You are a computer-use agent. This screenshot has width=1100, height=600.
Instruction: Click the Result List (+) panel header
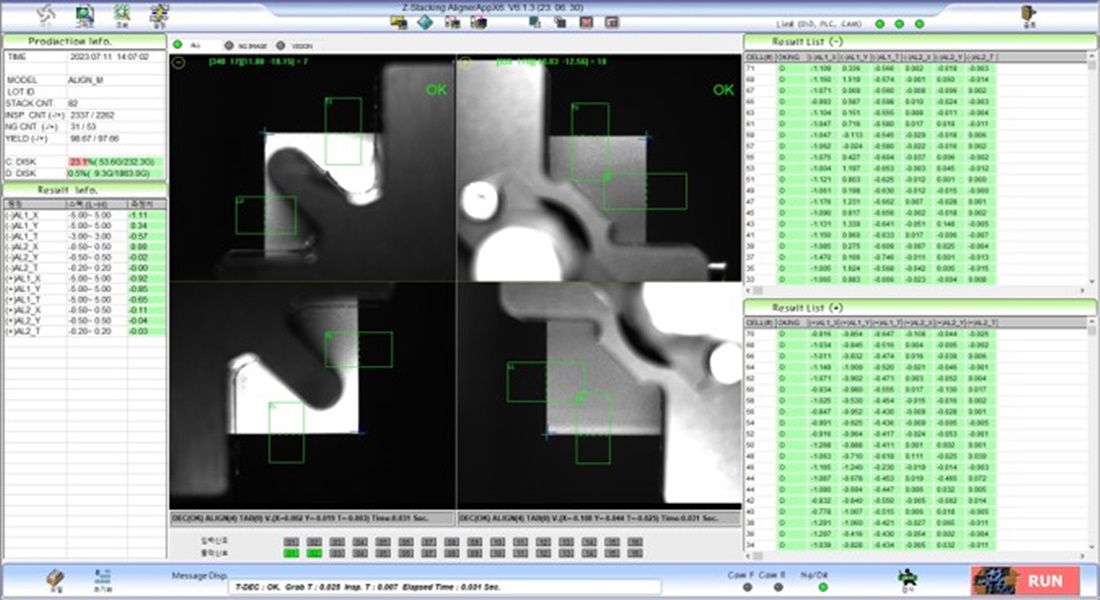point(920,307)
